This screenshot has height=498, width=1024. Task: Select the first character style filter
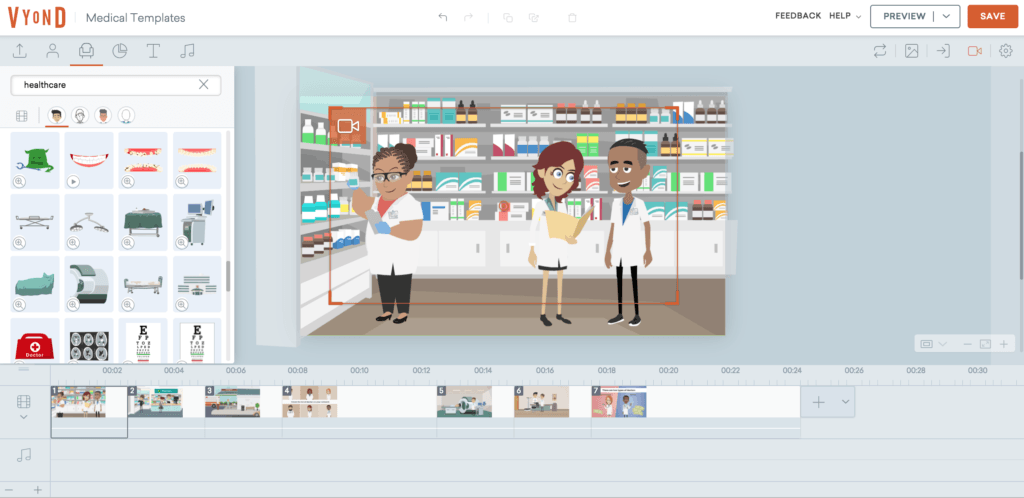point(57,116)
